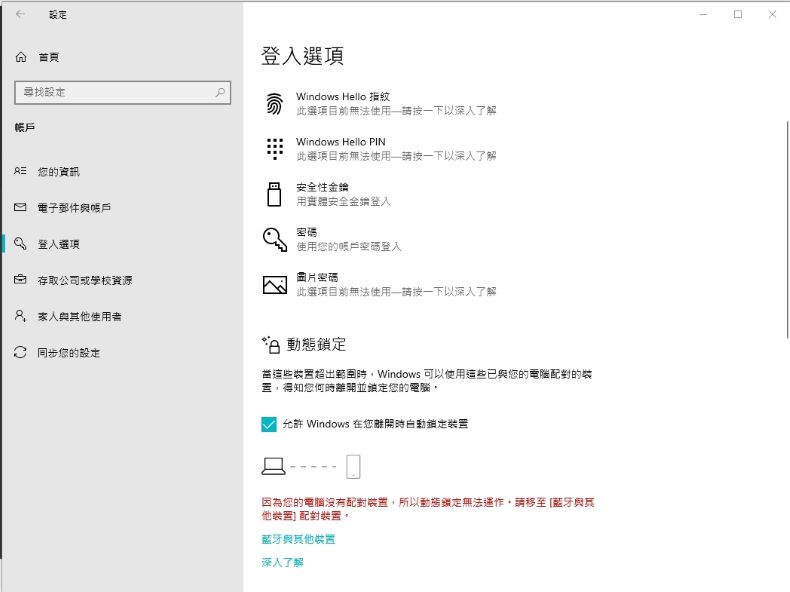This screenshot has height=592, width=790.
Task: Open the 首頁 home icon
Action: click(21, 57)
